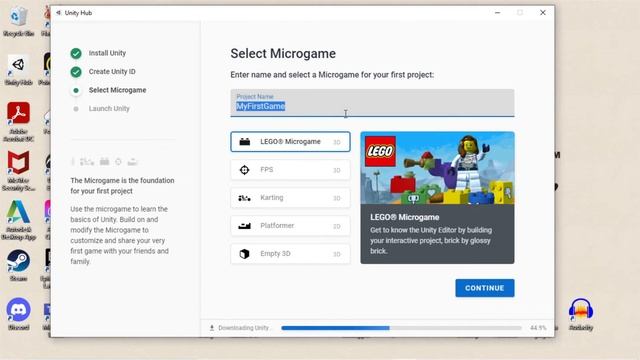The height and width of the screenshot is (360, 640).
Task: Choose the Empty 3D template
Action: coord(290,254)
